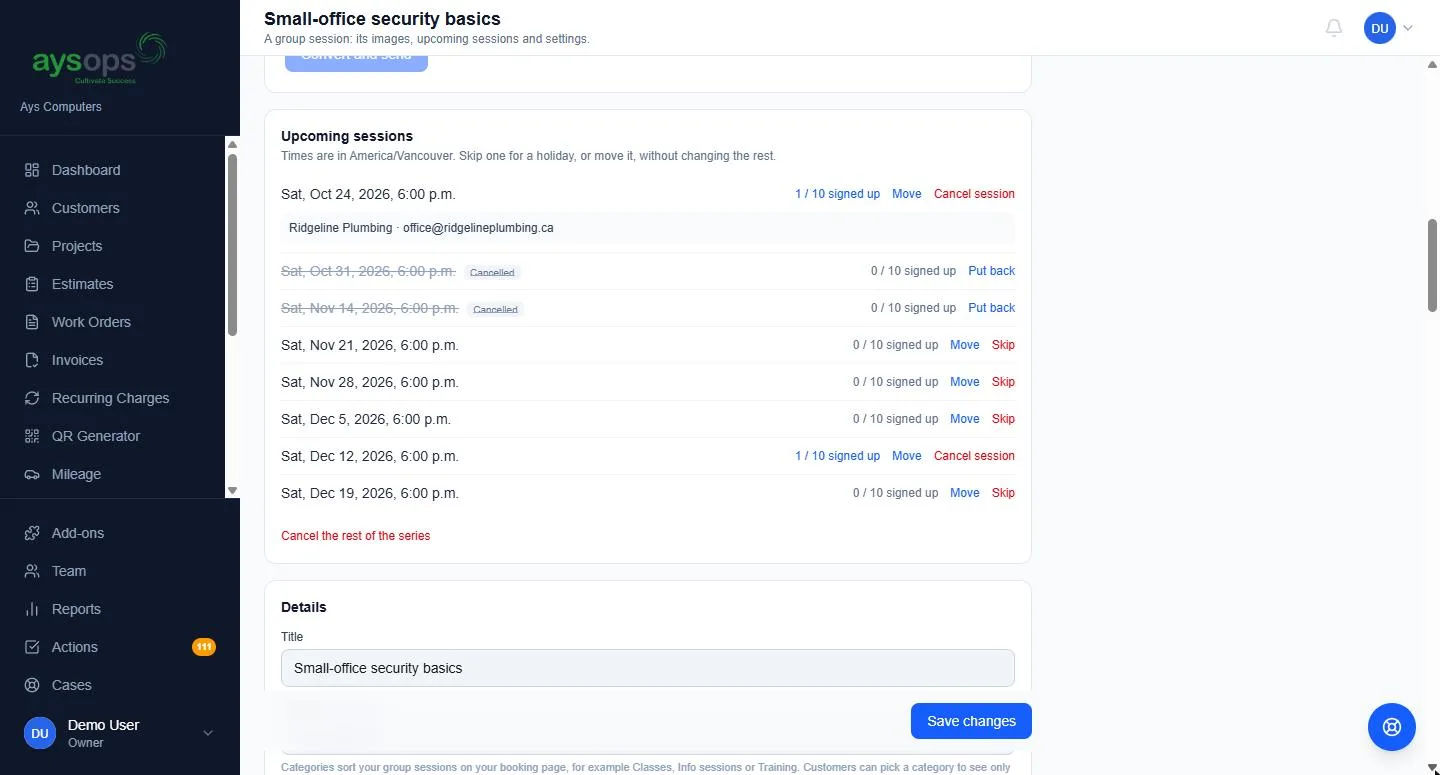Go to the Reports menu item
Image resolution: width=1440 pixels, height=775 pixels.
(120, 609)
